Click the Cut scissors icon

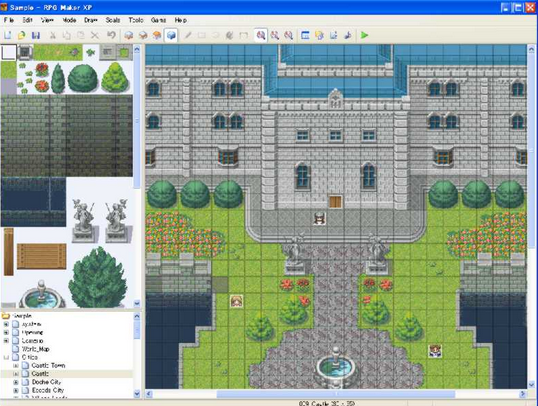(52, 35)
